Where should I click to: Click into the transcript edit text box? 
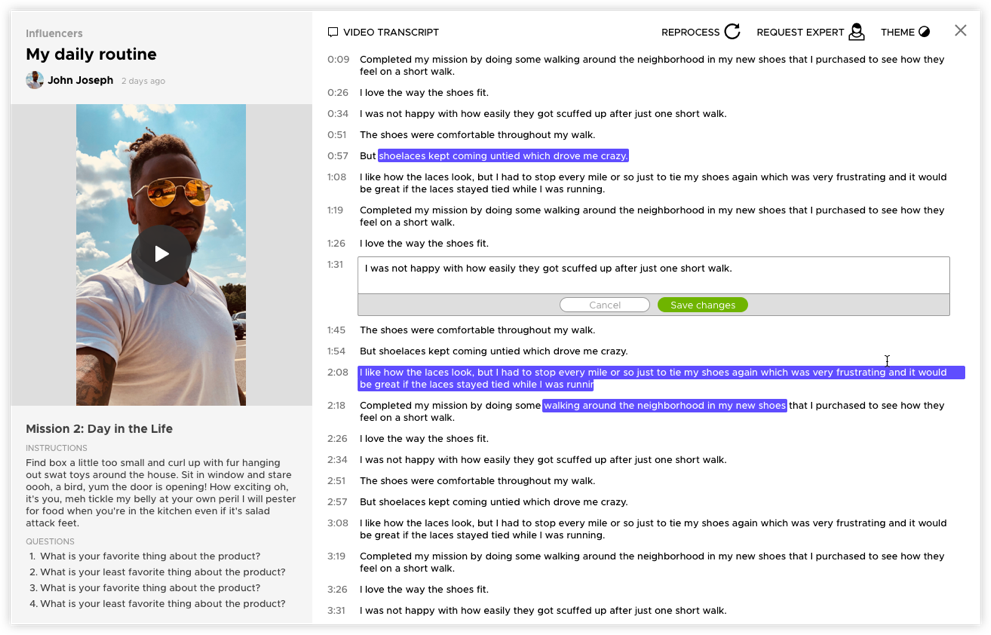click(653, 275)
